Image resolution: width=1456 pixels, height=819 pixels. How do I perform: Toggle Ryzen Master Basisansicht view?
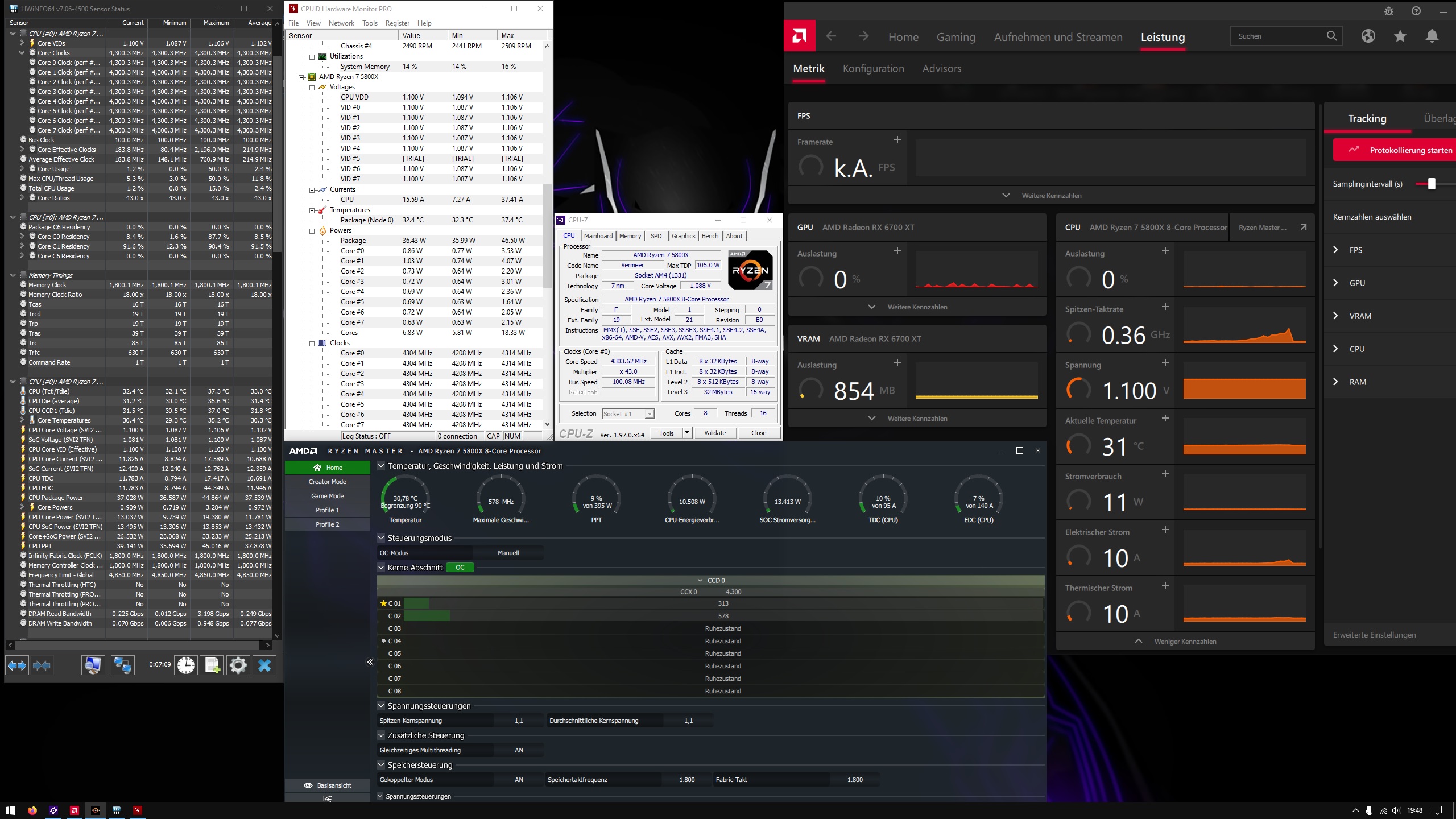pyautogui.click(x=328, y=785)
